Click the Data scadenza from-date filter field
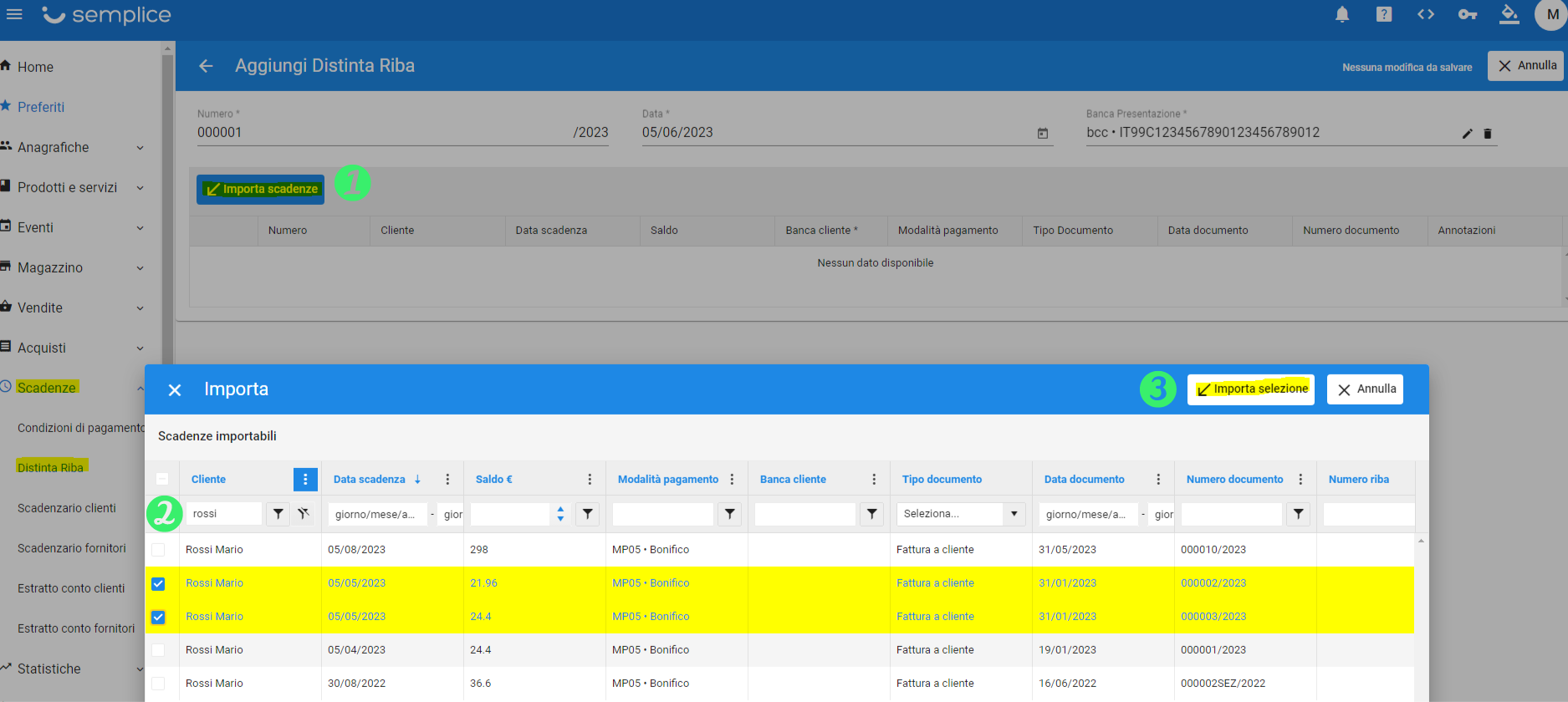 click(x=377, y=514)
